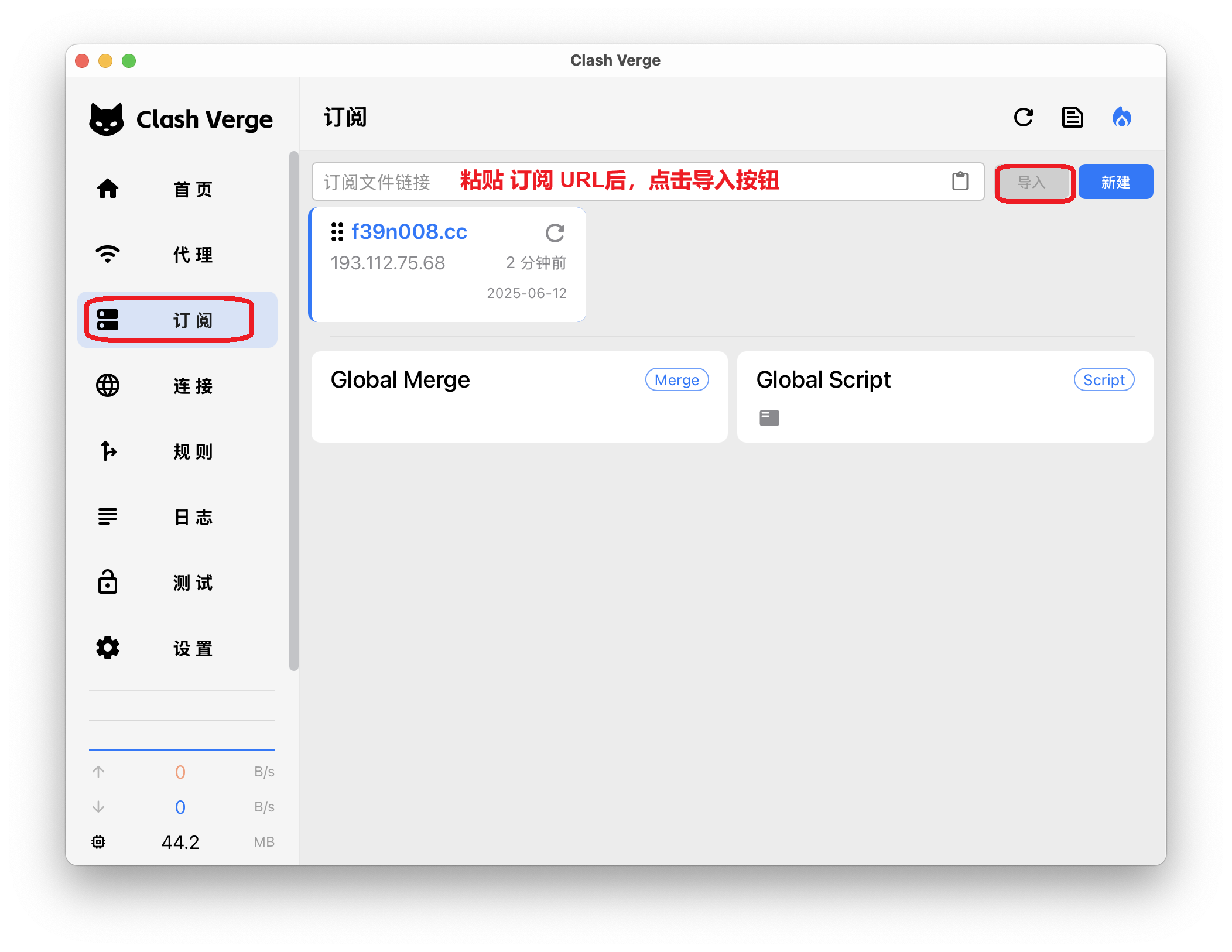Image resolution: width=1232 pixels, height=952 pixels.
Task: Click the update all subscriptions refresh icon
Action: (1023, 117)
